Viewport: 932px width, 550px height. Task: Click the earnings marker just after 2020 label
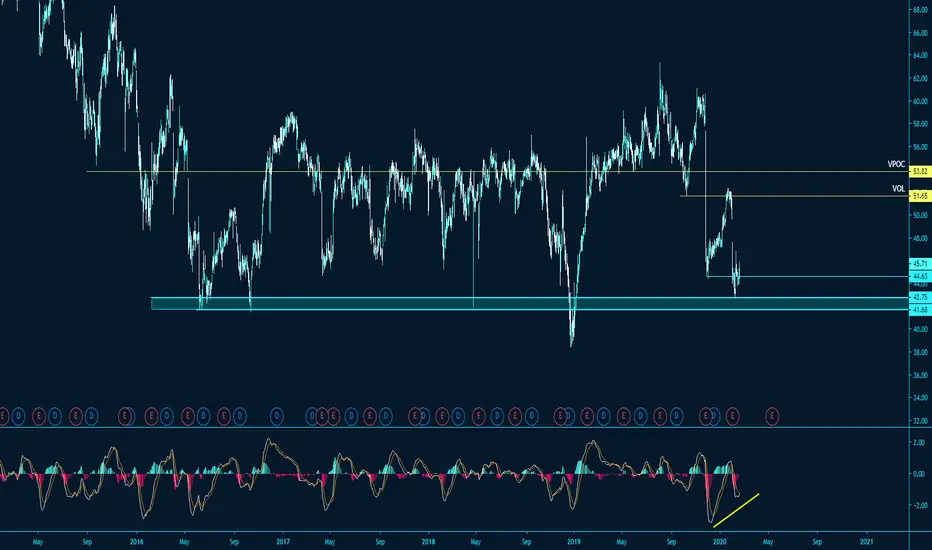pos(732,416)
